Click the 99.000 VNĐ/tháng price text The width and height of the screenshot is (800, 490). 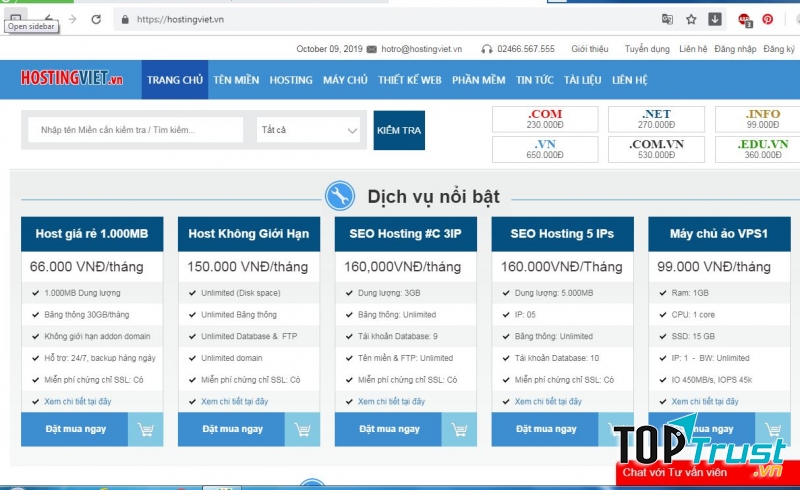[714, 267]
